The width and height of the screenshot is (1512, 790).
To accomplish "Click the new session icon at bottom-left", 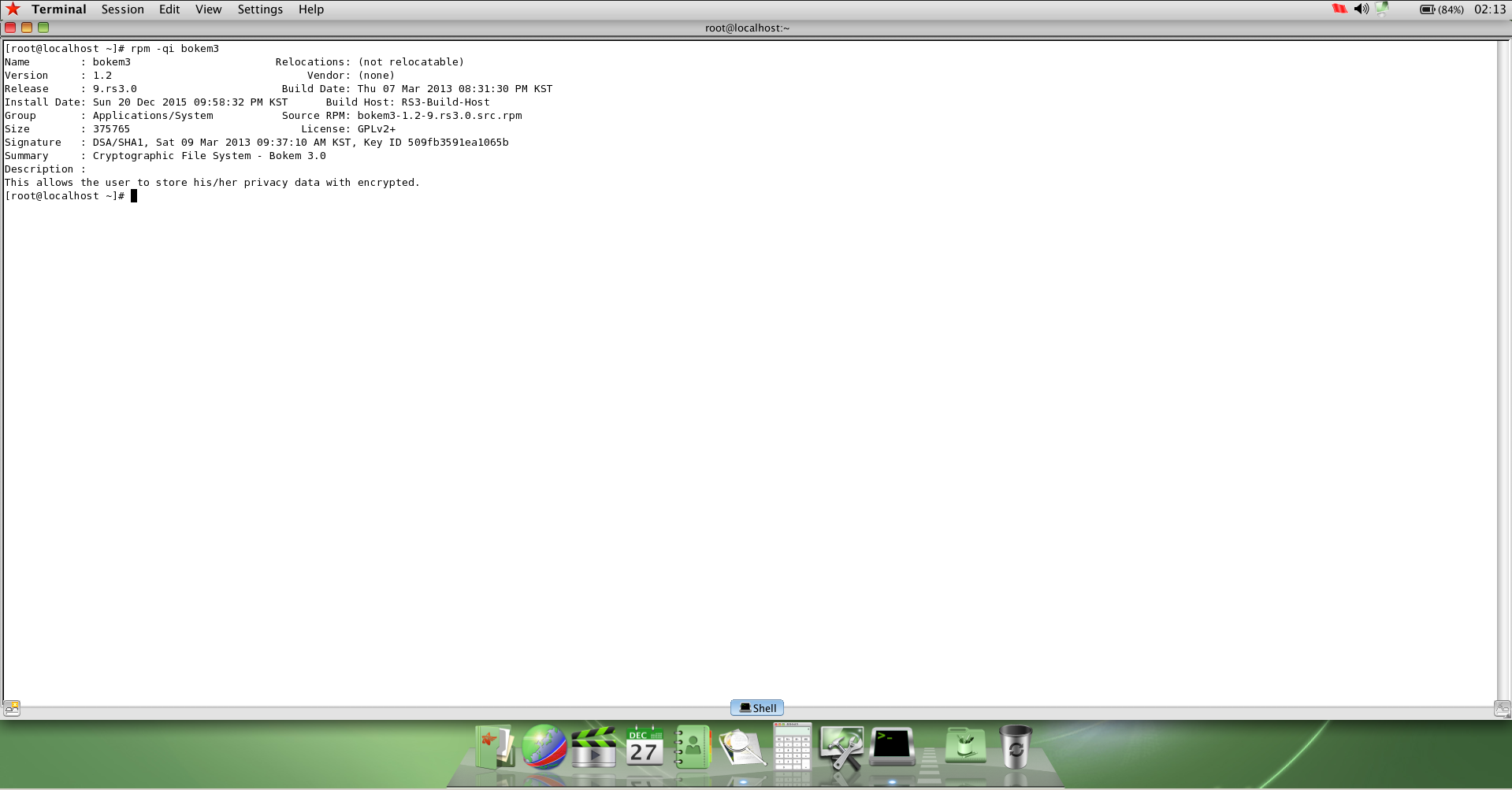I will coord(12,708).
